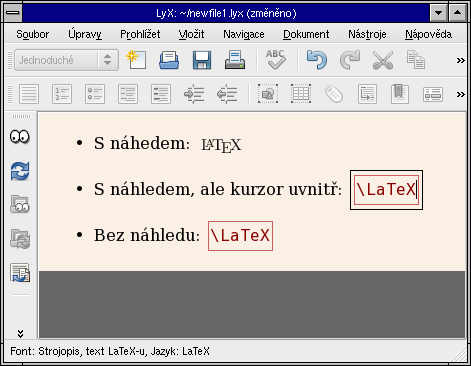Click the text 'S náhedem:'
Screen dimensions: 471x366
[142, 143]
